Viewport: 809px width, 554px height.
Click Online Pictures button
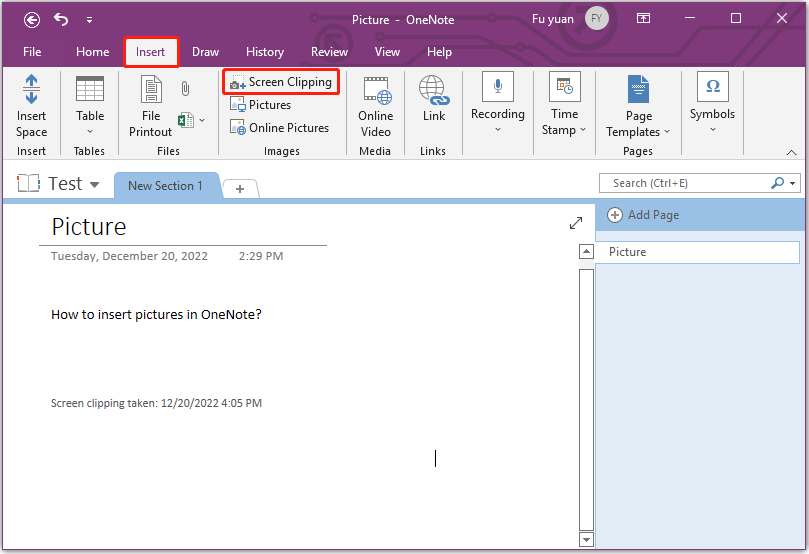(x=279, y=127)
